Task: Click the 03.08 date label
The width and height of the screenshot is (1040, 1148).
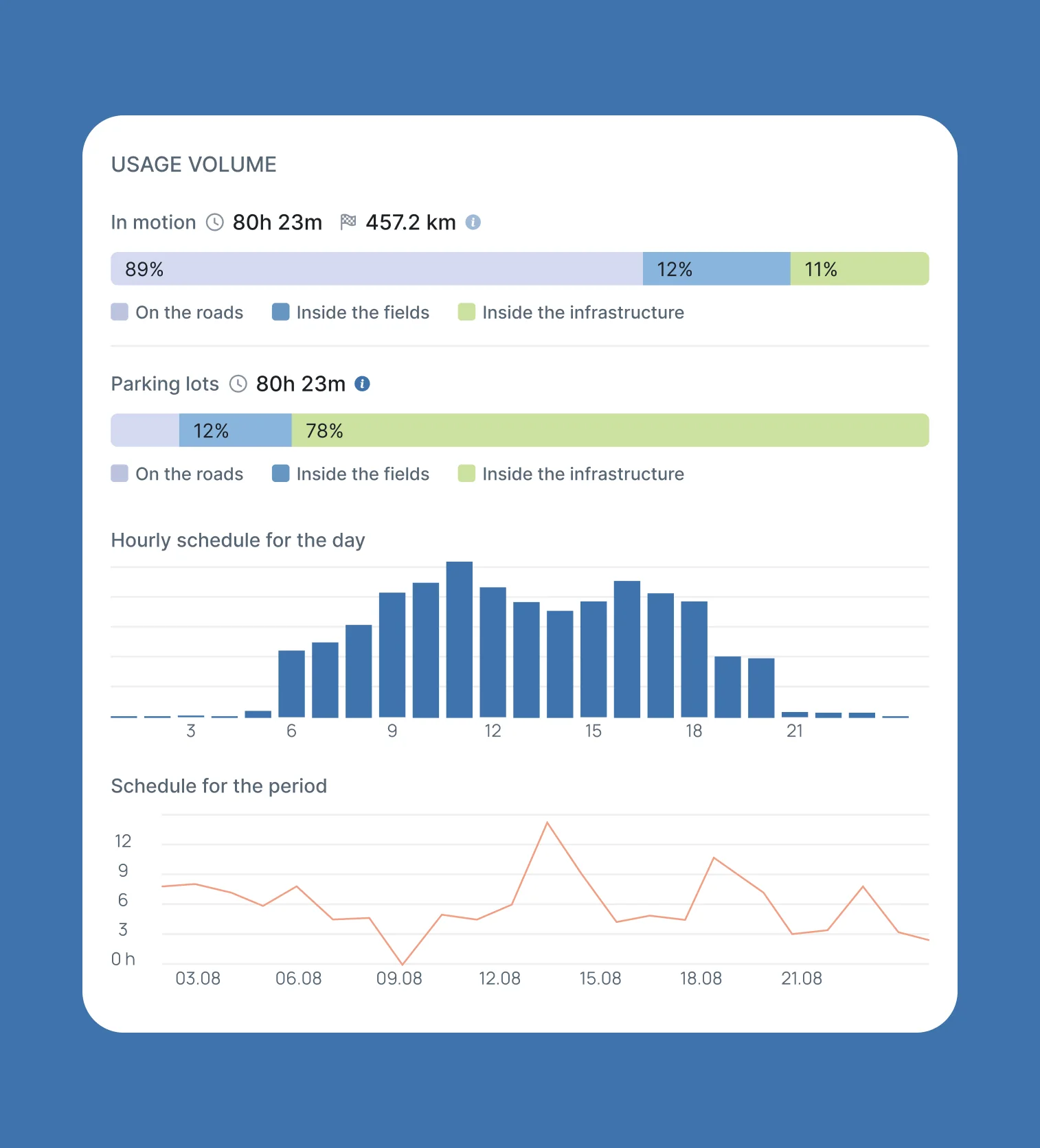Action: 198,978
